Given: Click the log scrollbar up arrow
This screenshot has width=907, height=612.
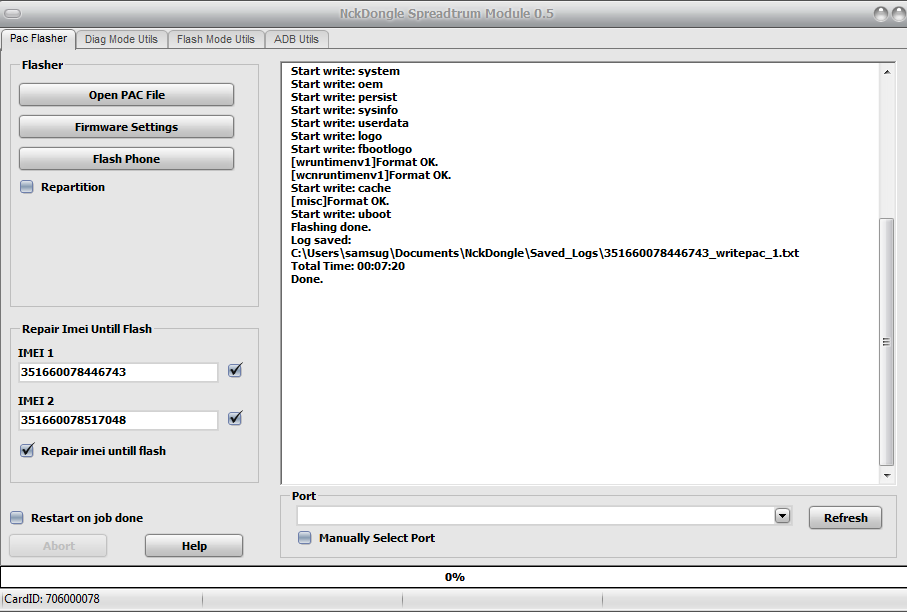Looking at the screenshot, I should [x=887, y=72].
